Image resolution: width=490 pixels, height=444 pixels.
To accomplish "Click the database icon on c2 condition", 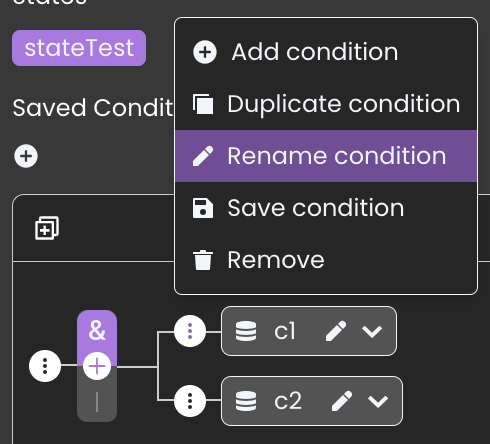I will point(246,401).
